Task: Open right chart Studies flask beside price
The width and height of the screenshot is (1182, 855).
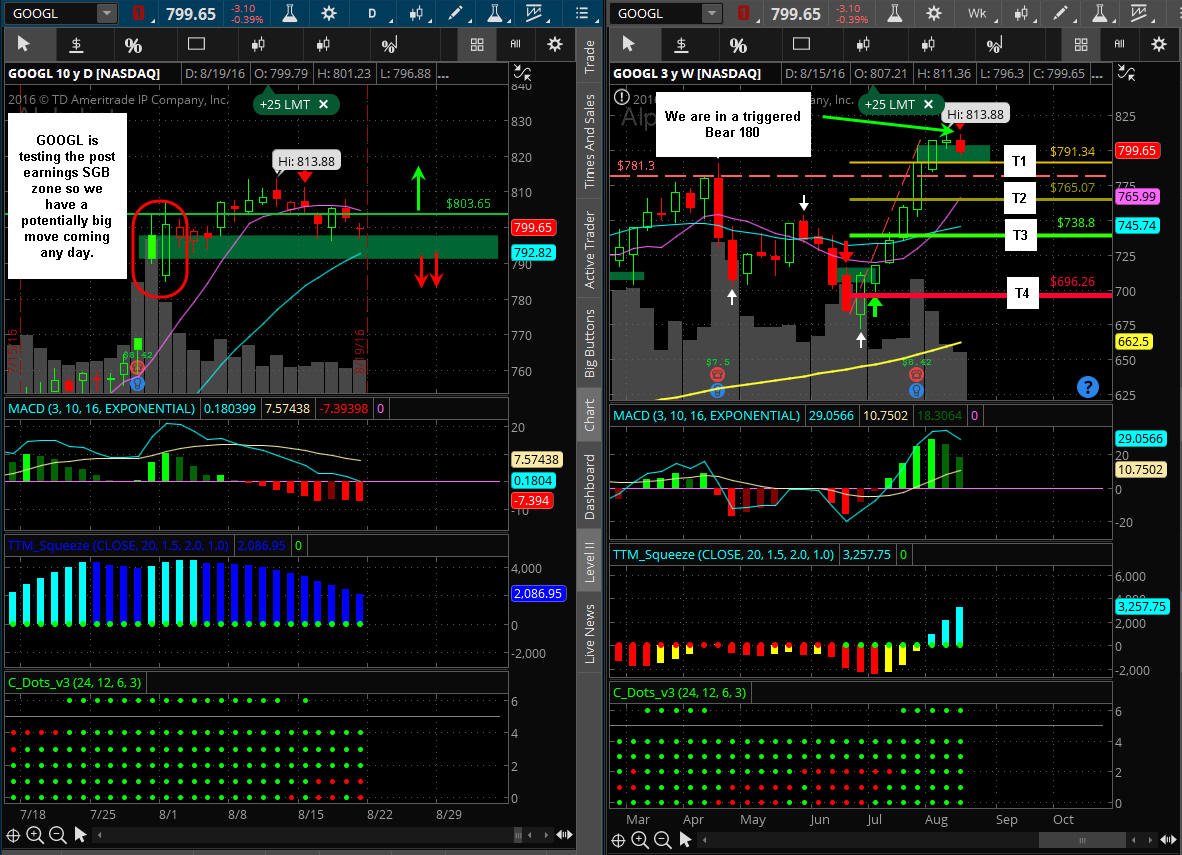Action: point(894,13)
